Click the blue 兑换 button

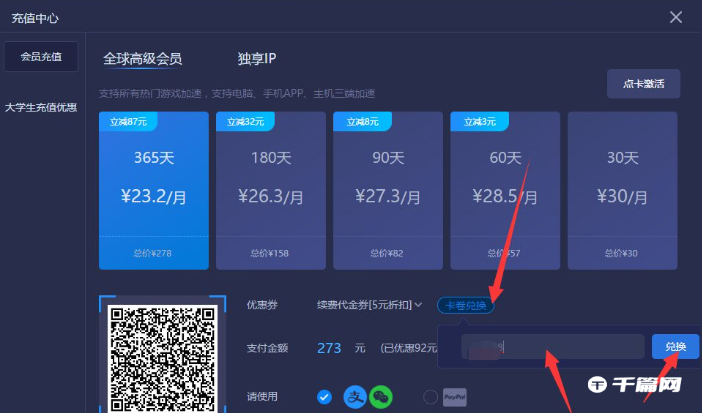(675, 346)
